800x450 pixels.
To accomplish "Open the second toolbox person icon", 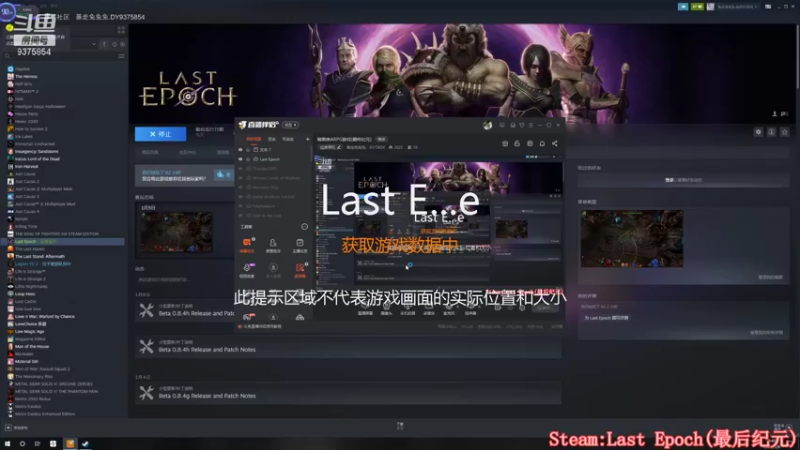I will click(273, 245).
